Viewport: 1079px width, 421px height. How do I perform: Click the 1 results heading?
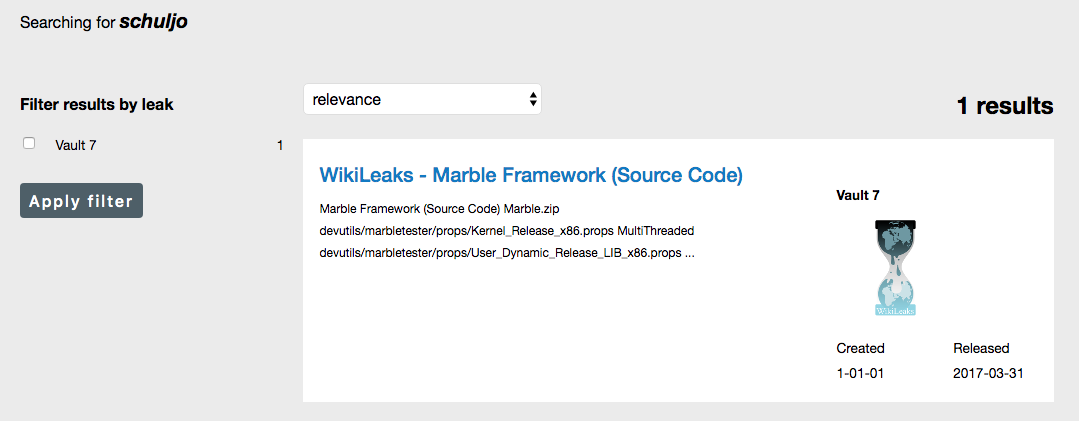click(x=1005, y=106)
